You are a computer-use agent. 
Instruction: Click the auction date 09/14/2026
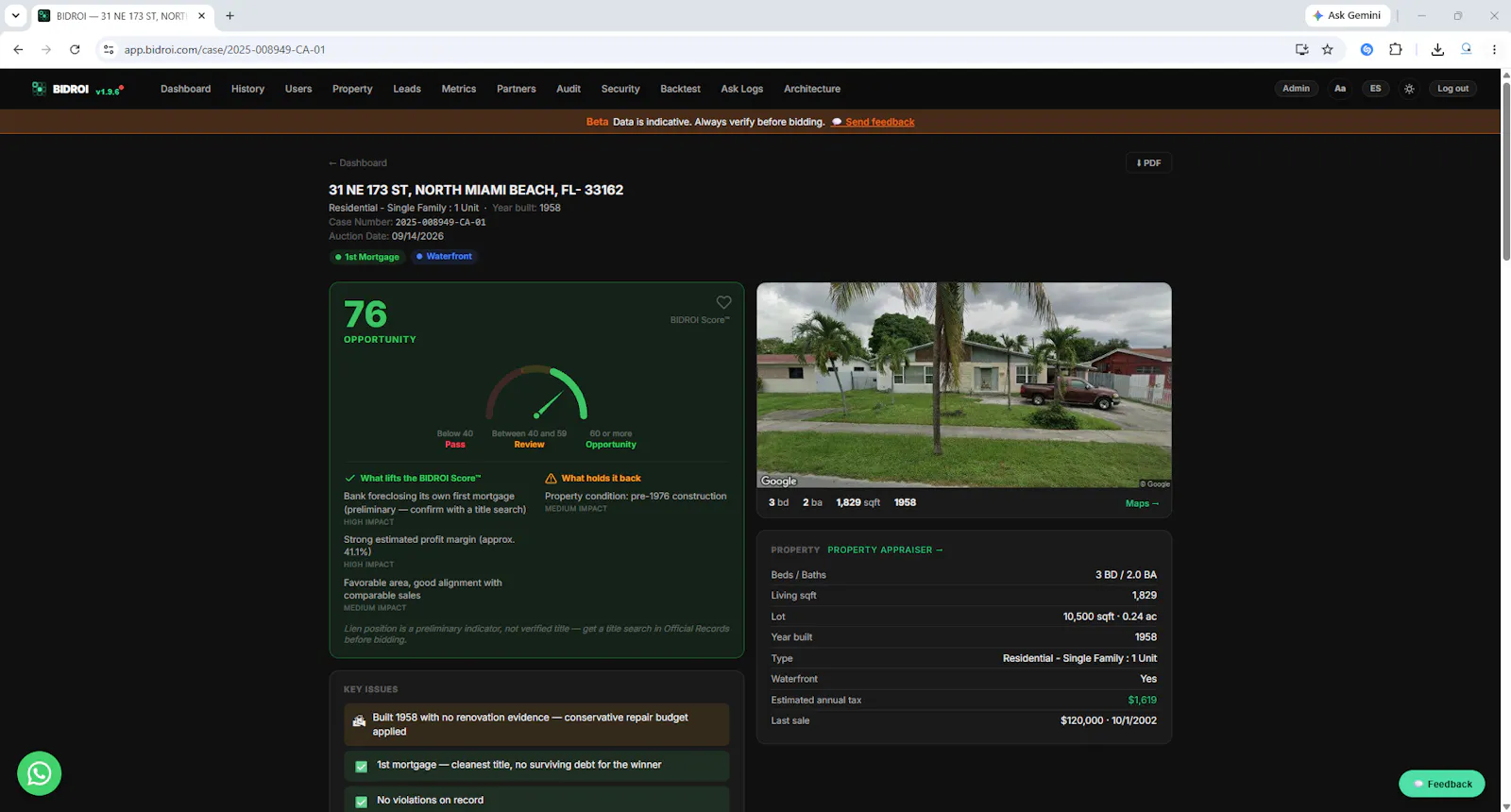[x=417, y=236]
